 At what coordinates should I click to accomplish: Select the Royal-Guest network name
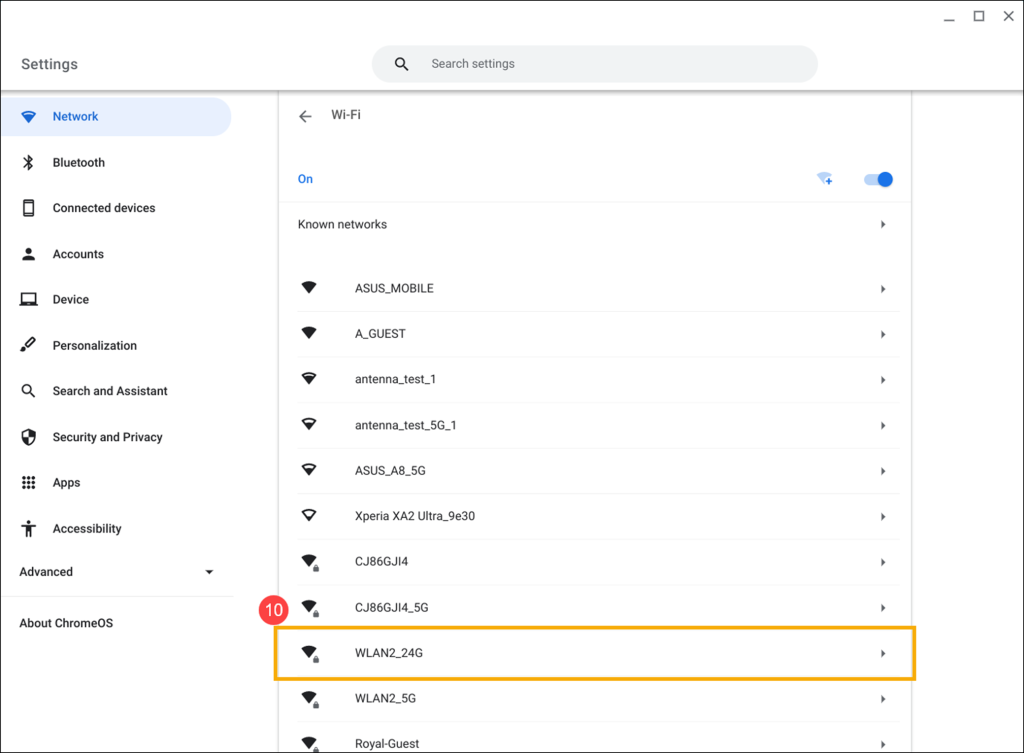(387, 744)
